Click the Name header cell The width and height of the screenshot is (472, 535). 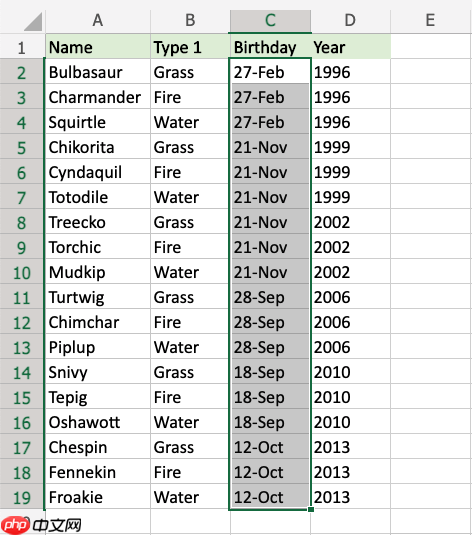98,47
